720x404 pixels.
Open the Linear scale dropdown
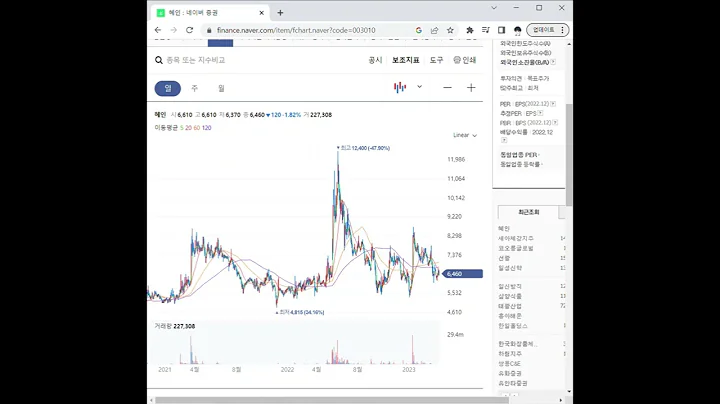(465, 135)
